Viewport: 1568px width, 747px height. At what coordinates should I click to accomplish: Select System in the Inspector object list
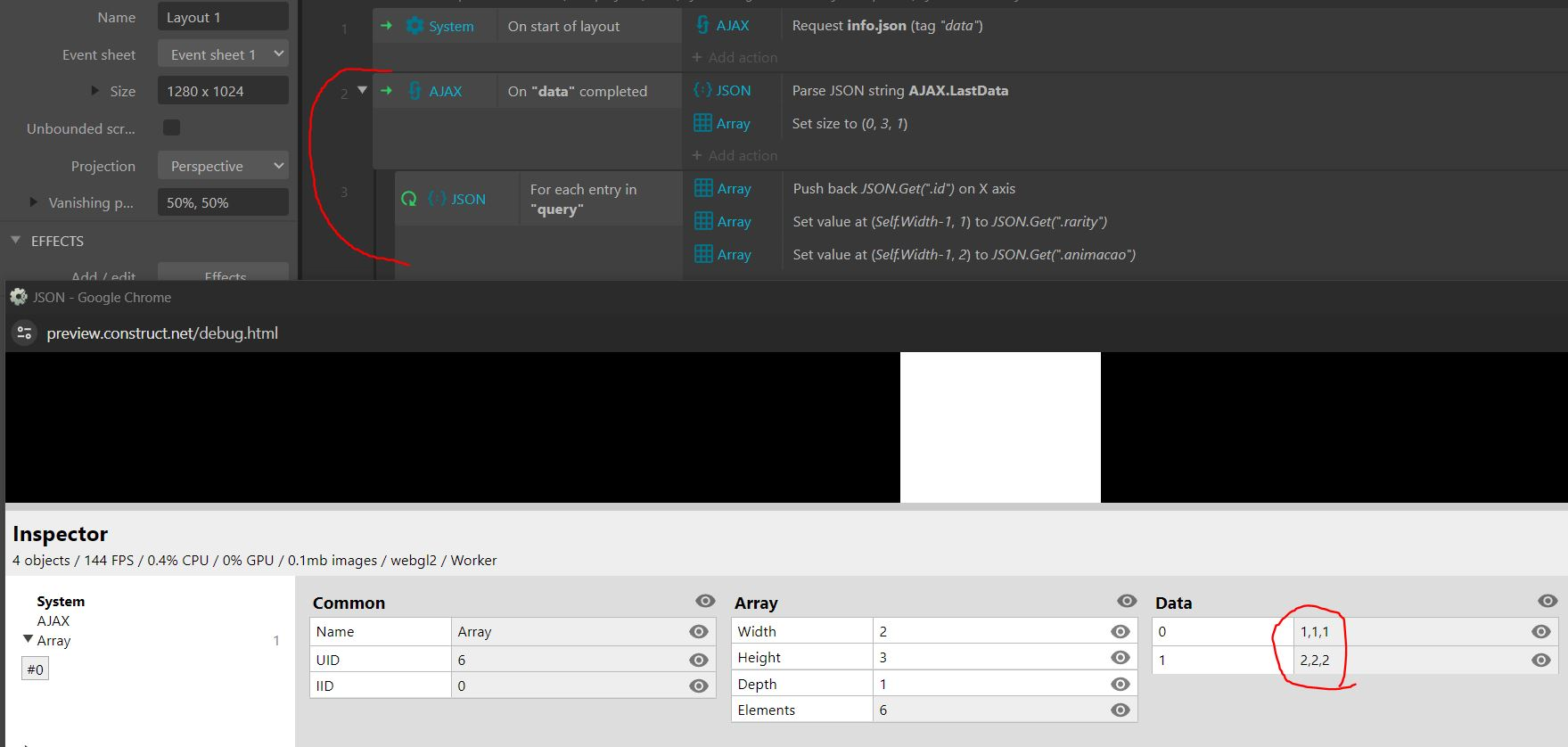pyautogui.click(x=61, y=602)
